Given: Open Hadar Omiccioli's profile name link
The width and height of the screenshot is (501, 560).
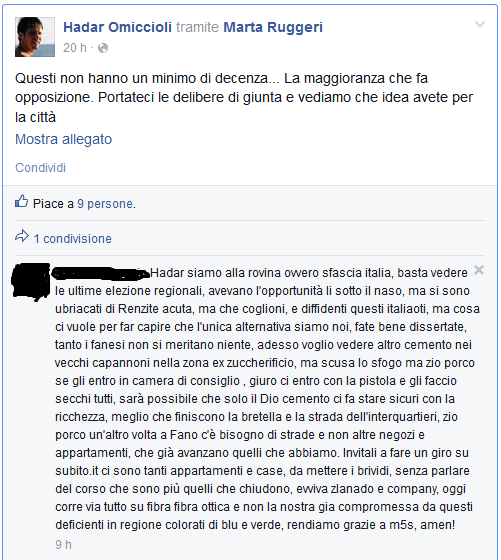Looking at the screenshot, I should pyautogui.click(x=117, y=27).
